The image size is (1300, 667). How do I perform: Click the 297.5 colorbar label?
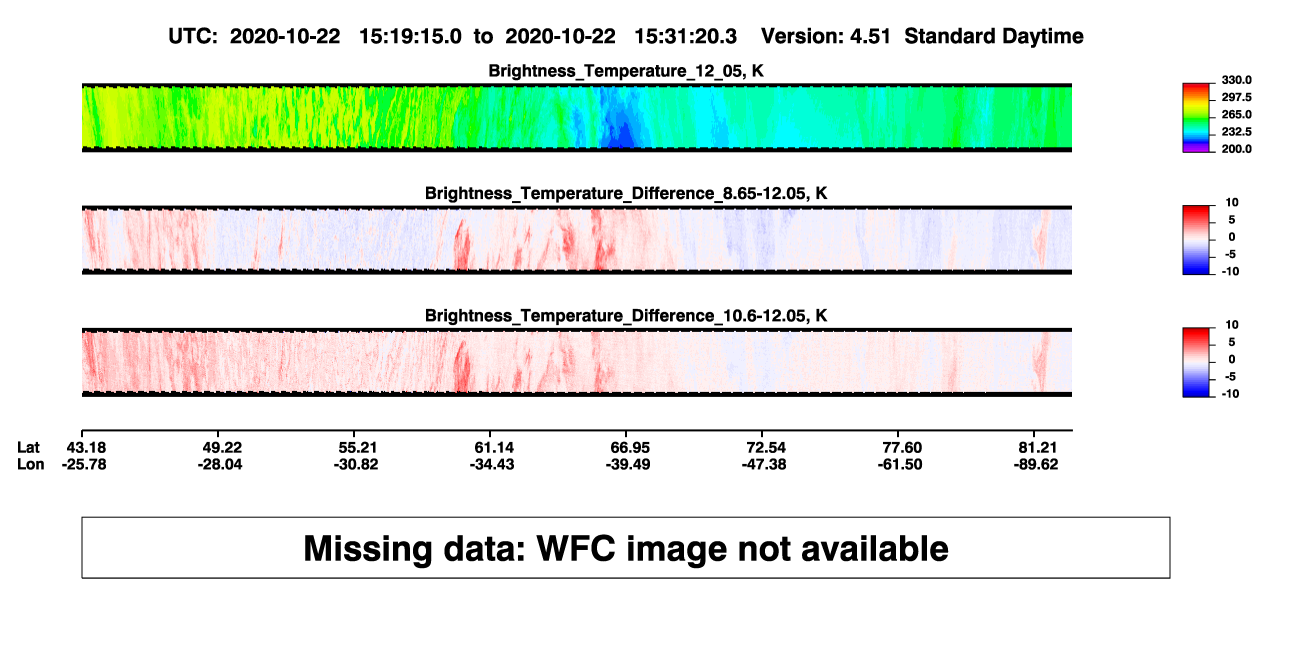click(1238, 97)
